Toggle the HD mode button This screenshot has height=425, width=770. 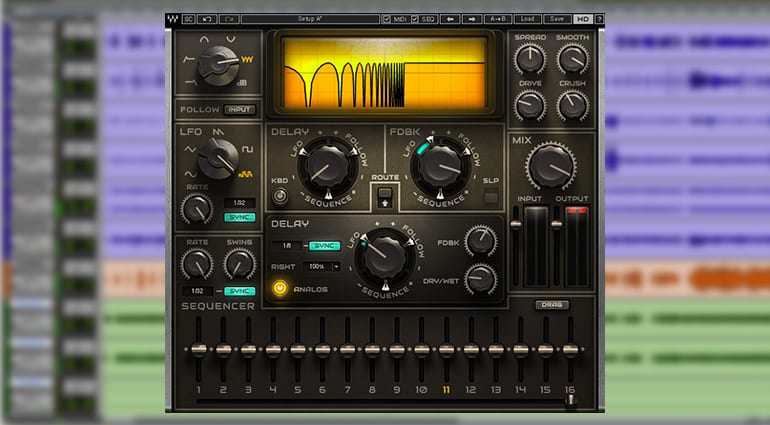coord(582,19)
